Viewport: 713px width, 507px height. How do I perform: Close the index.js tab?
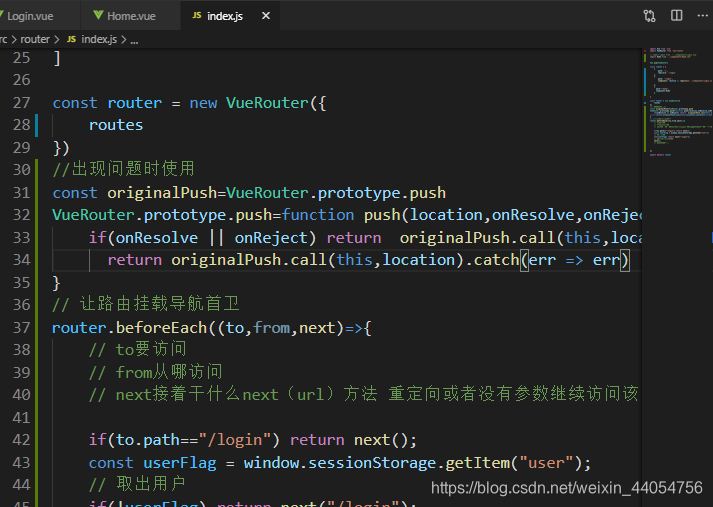tap(266, 16)
